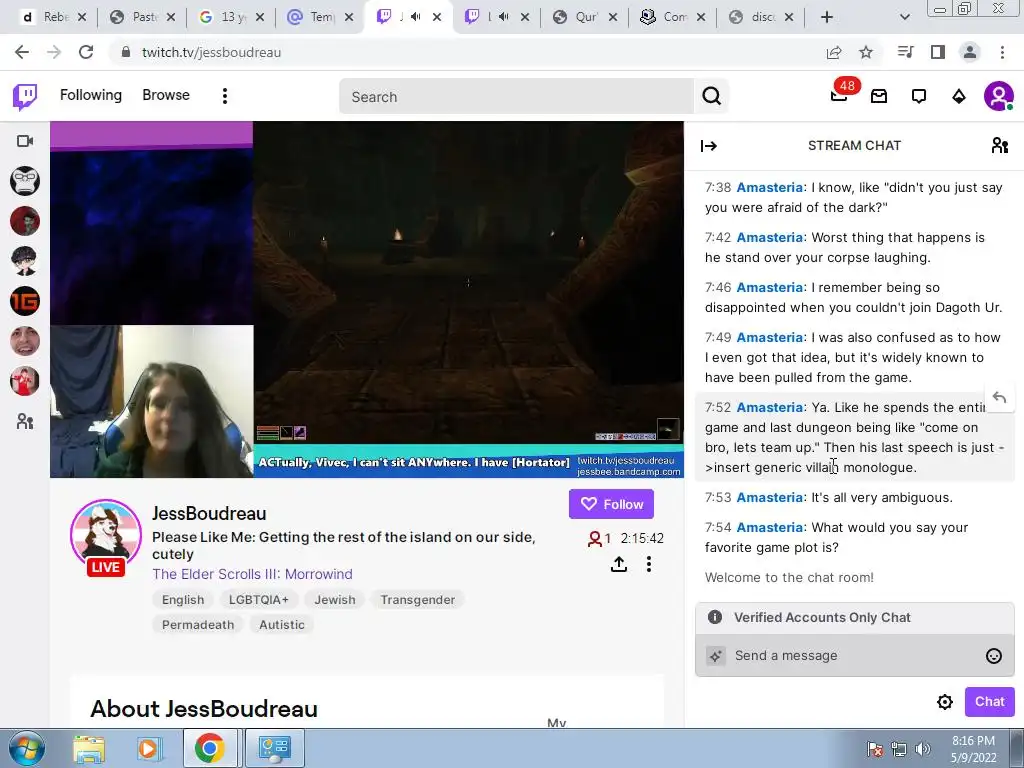Send message with the Chat button
Image resolution: width=1024 pixels, height=768 pixels.
[989, 702]
